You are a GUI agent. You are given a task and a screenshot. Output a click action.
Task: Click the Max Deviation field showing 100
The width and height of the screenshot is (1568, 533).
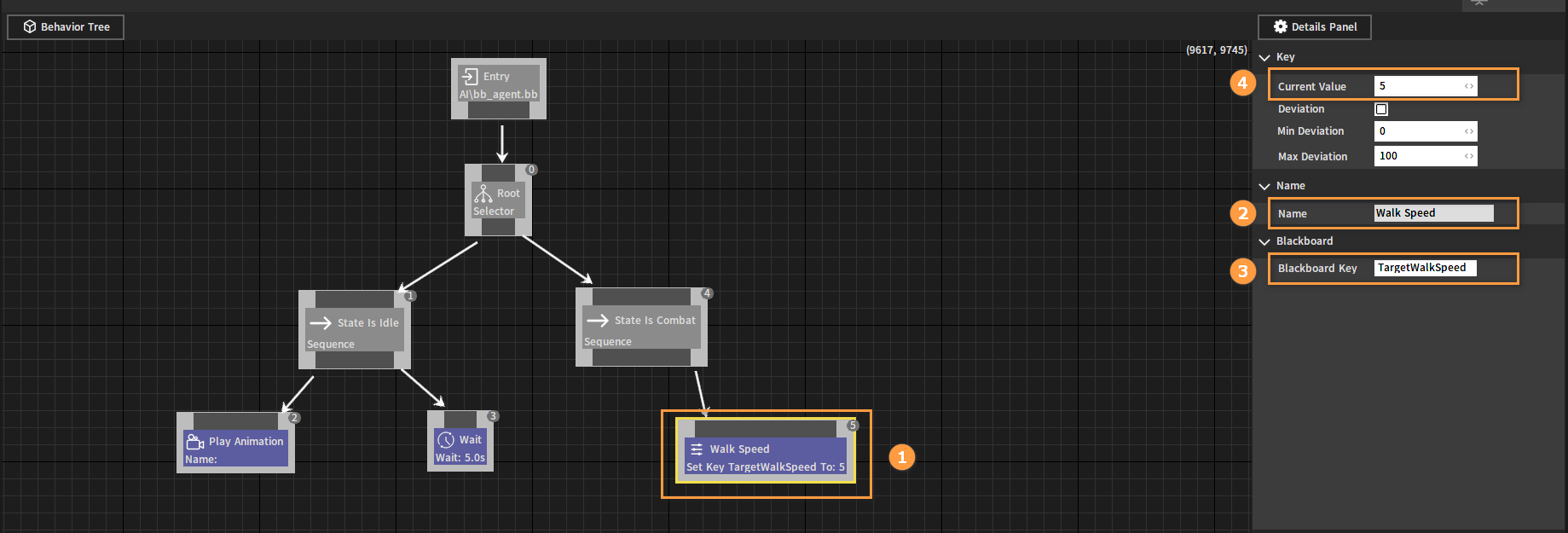[1426, 156]
